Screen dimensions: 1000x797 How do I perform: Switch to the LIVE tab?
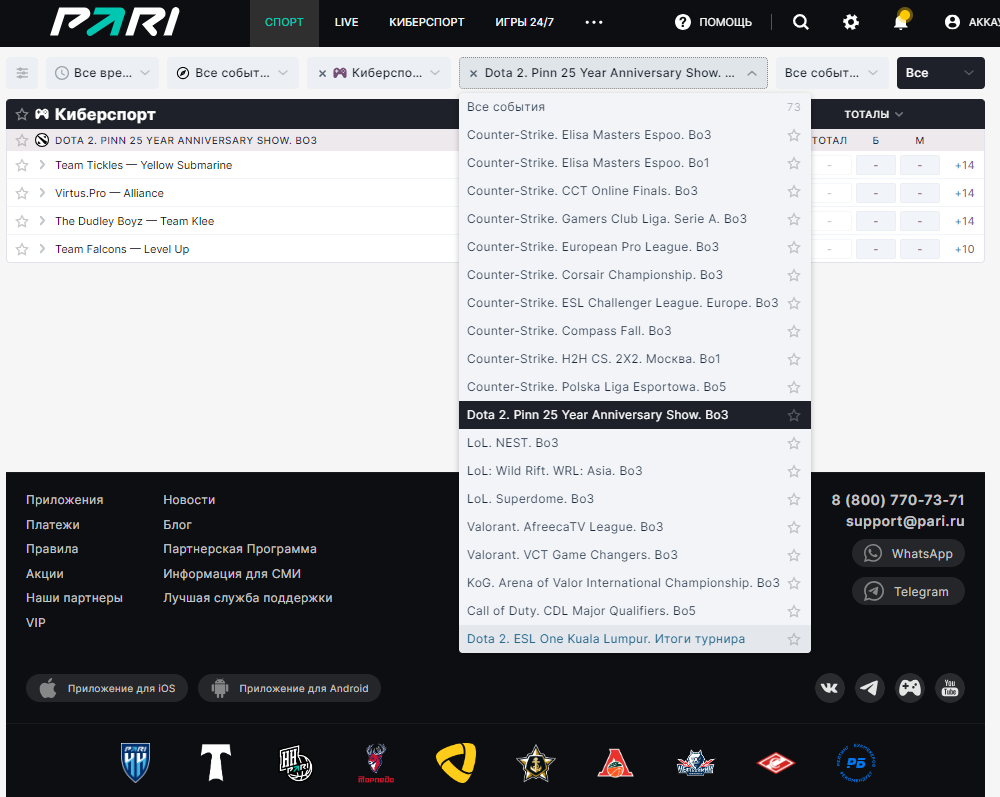[x=346, y=22]
